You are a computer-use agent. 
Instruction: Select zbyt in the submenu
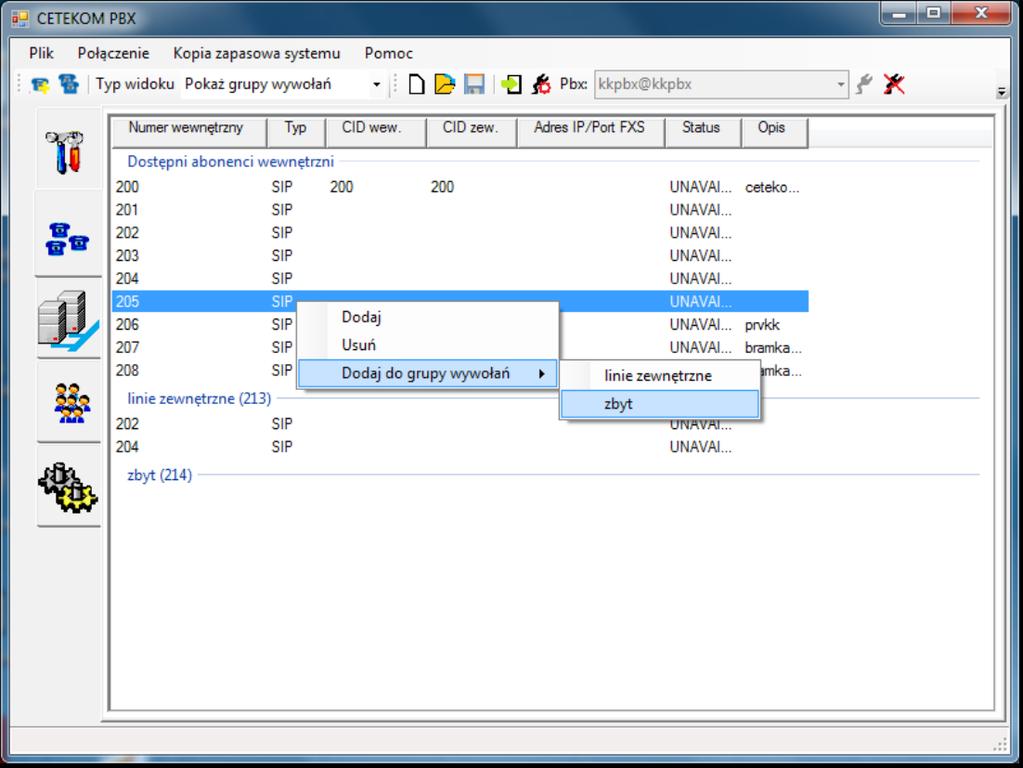(x=660, y=404)
